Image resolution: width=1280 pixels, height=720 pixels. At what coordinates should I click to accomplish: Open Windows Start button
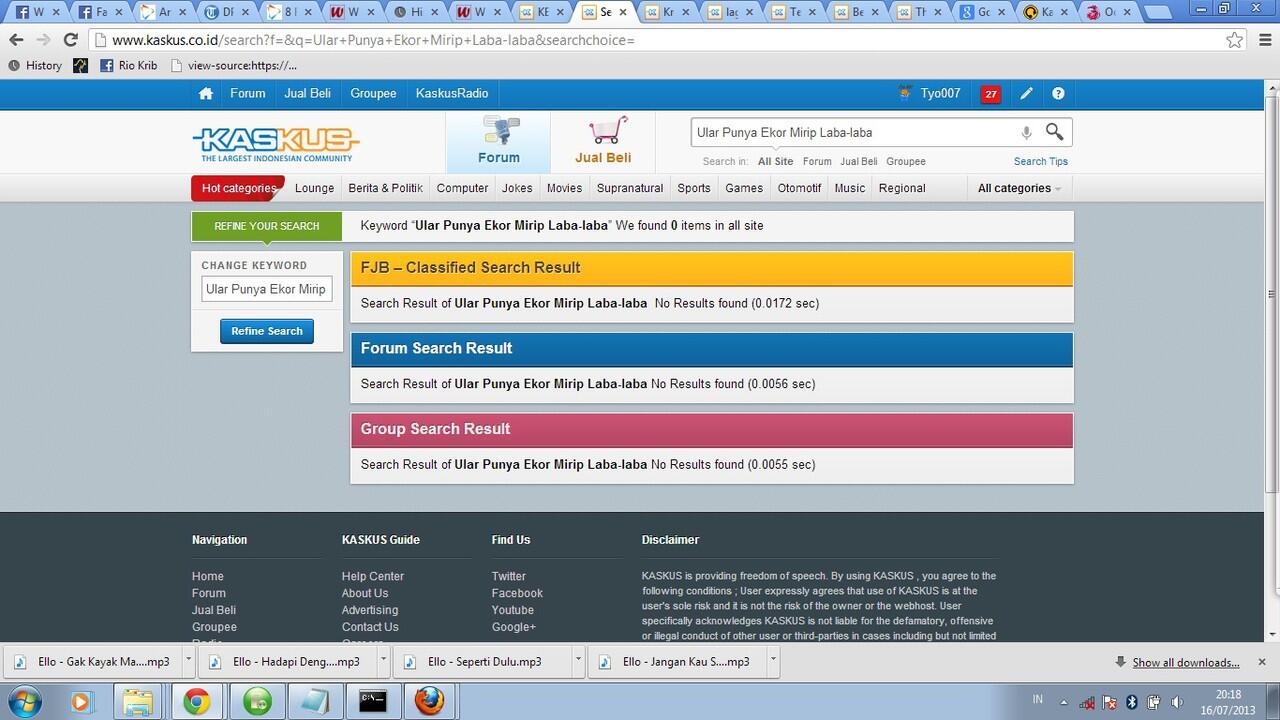click(24, 701)
